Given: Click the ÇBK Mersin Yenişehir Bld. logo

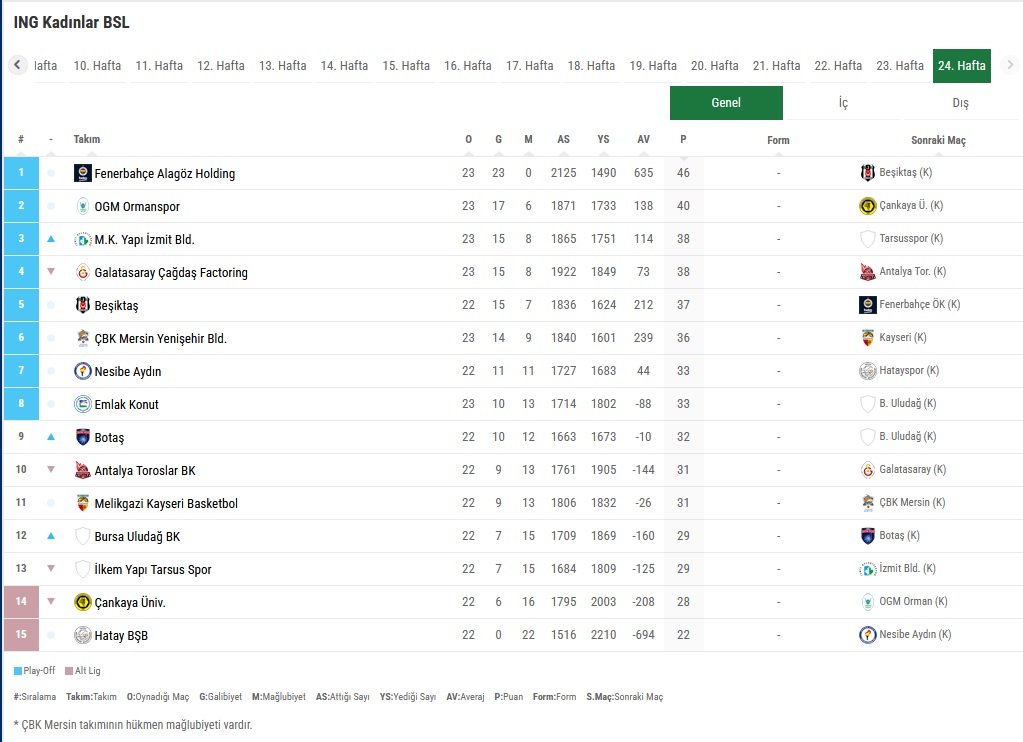Looking at the screenshot, I should click(x=82, y=338).
